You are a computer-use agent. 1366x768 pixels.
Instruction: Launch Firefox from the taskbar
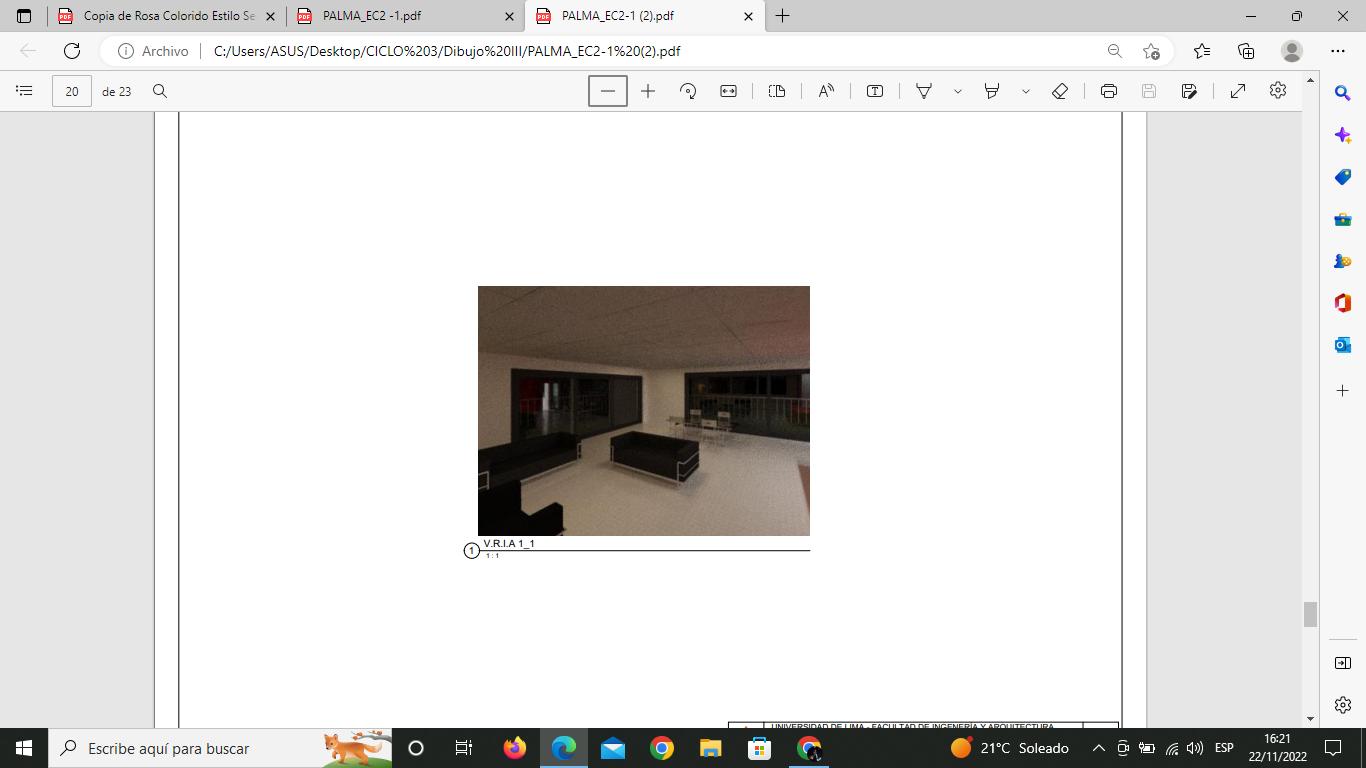point(514,748)
